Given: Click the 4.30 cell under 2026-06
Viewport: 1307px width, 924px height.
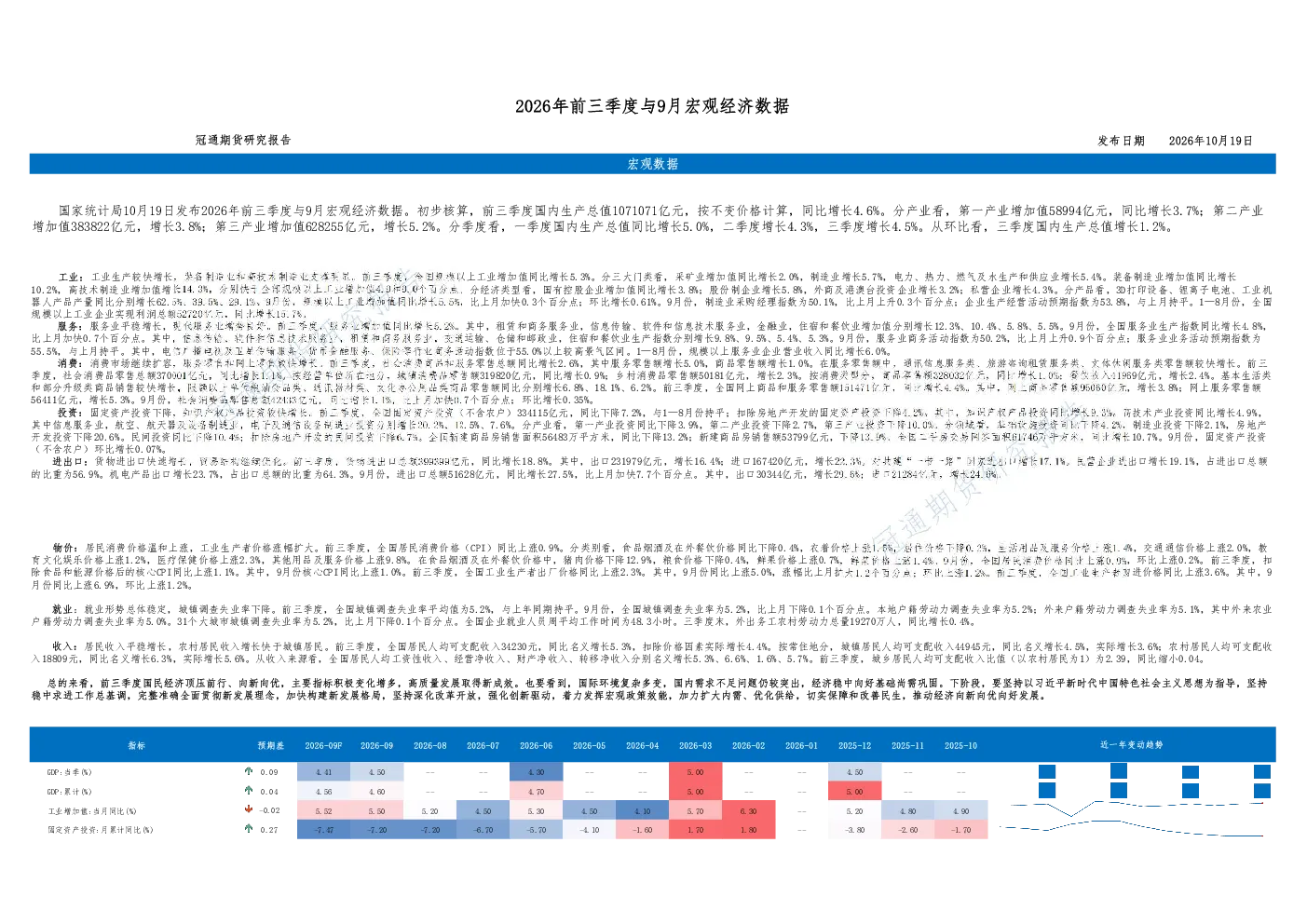Looking at the screenshot, I should coord(536,772).
